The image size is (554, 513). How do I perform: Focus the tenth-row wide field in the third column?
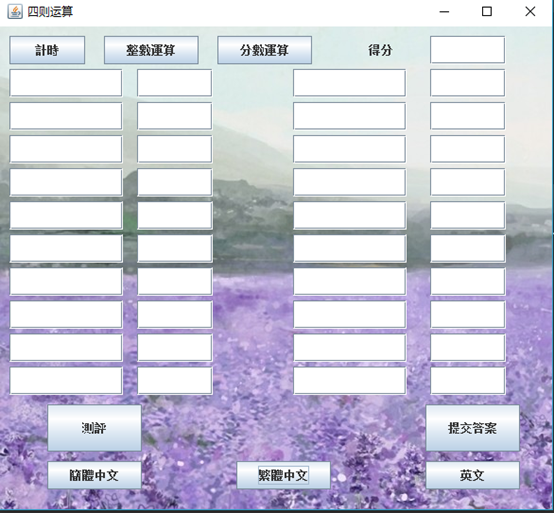tap(349, 381)
